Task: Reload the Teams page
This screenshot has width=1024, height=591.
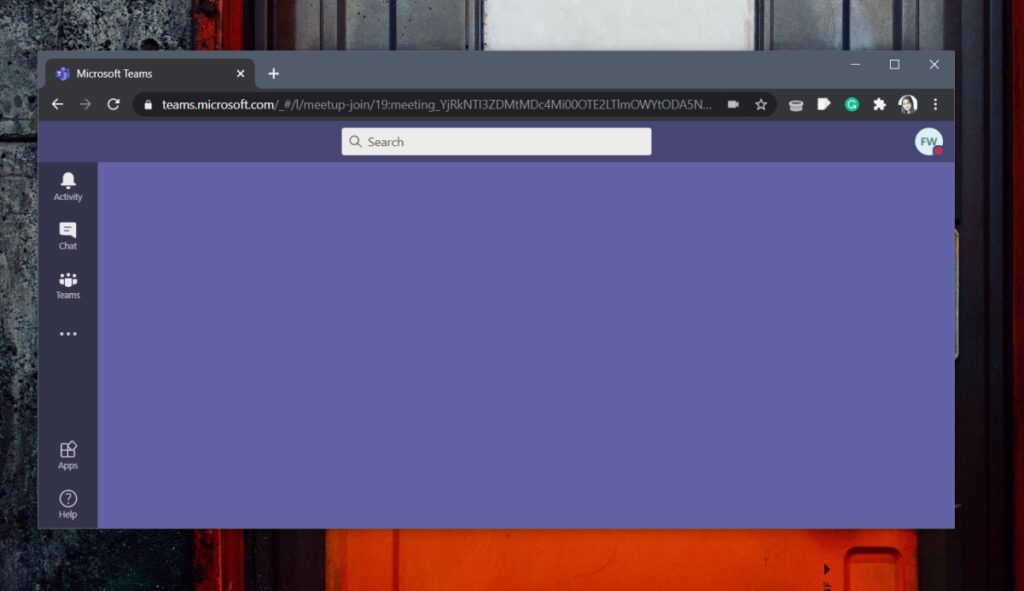Action: [x=113, y=104]
